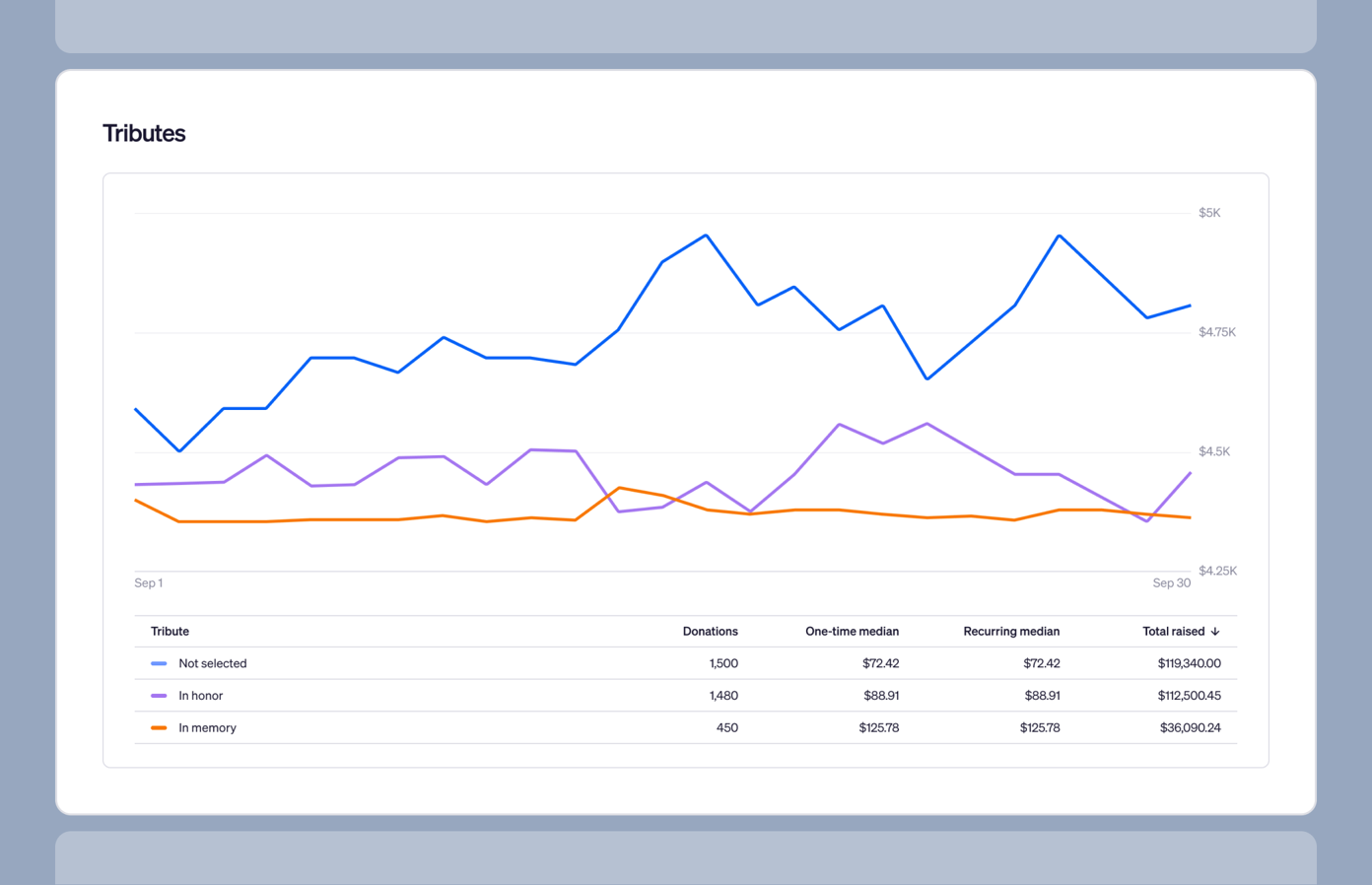Image resolution: width=1372 pixels, height=885 pixels.
Task: Click the blue Not selected legend swatch
Action: 159,664
